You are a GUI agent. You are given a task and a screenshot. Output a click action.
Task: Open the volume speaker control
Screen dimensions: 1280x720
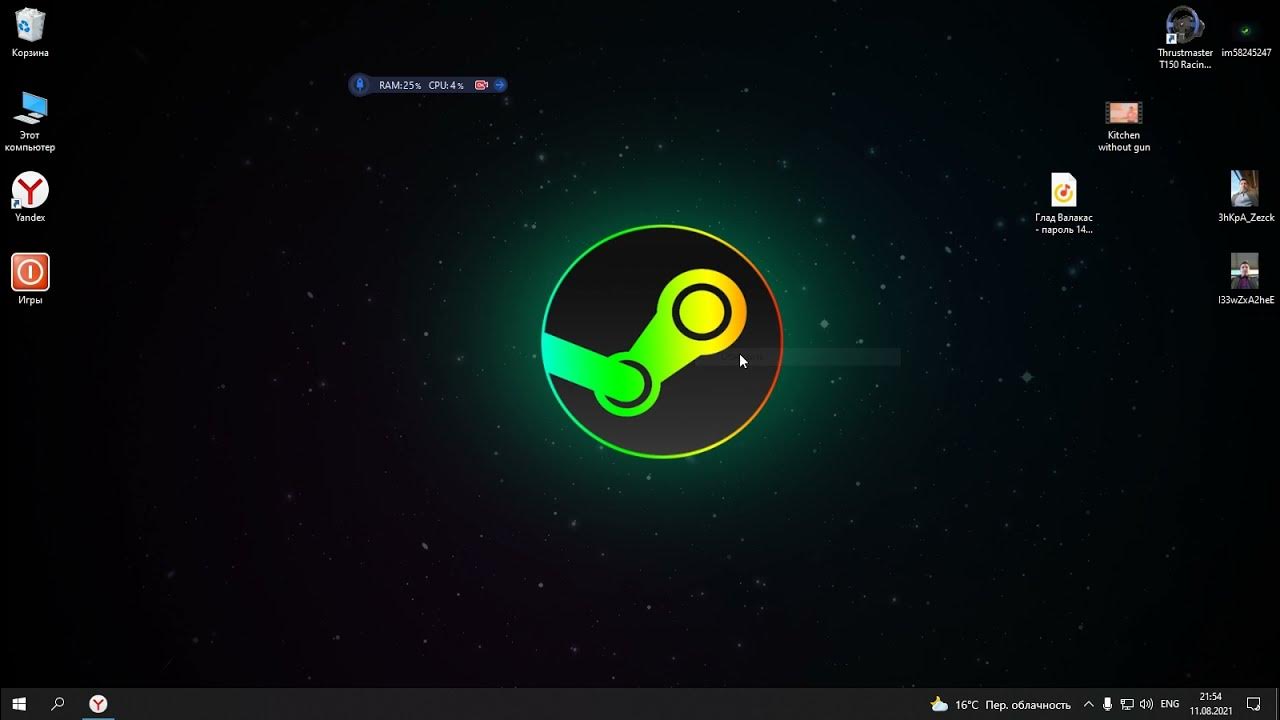[x=1146, y=704]
